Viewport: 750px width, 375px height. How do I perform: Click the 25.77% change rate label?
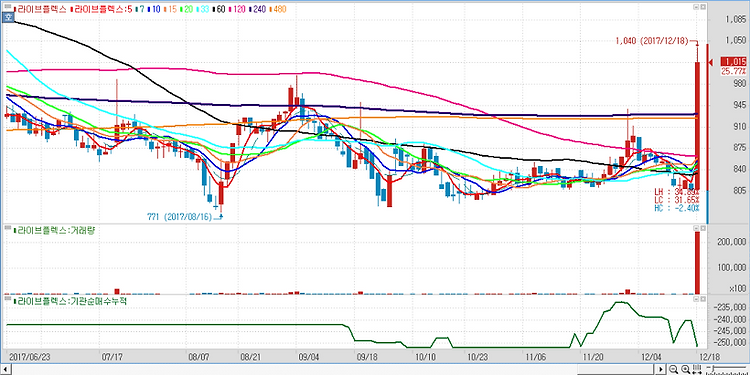733,71
